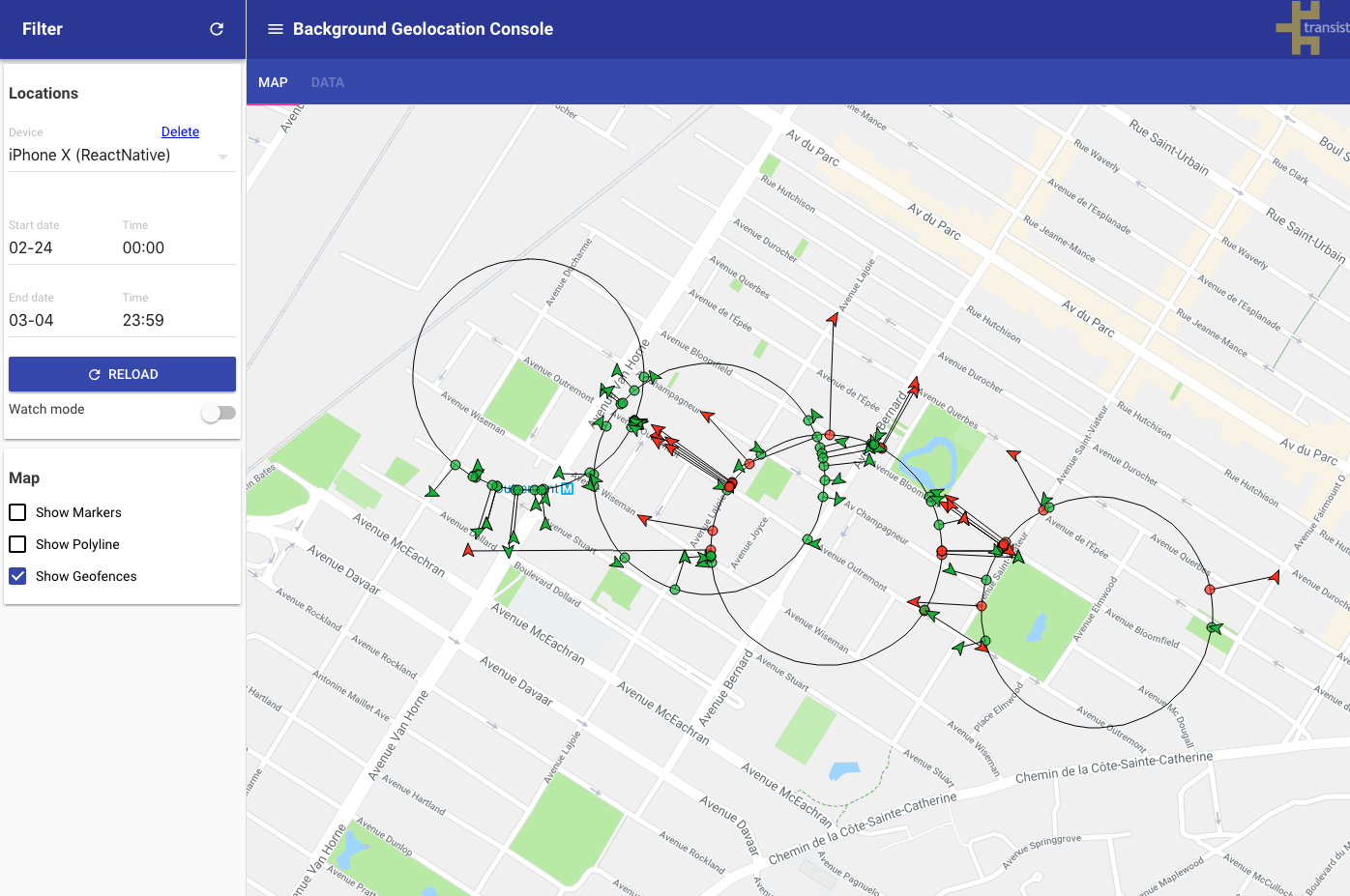Select the red arrow marker beside Avenue Lajoie
This screenshot has width=1350, height=896.
[x=833, y=318]
